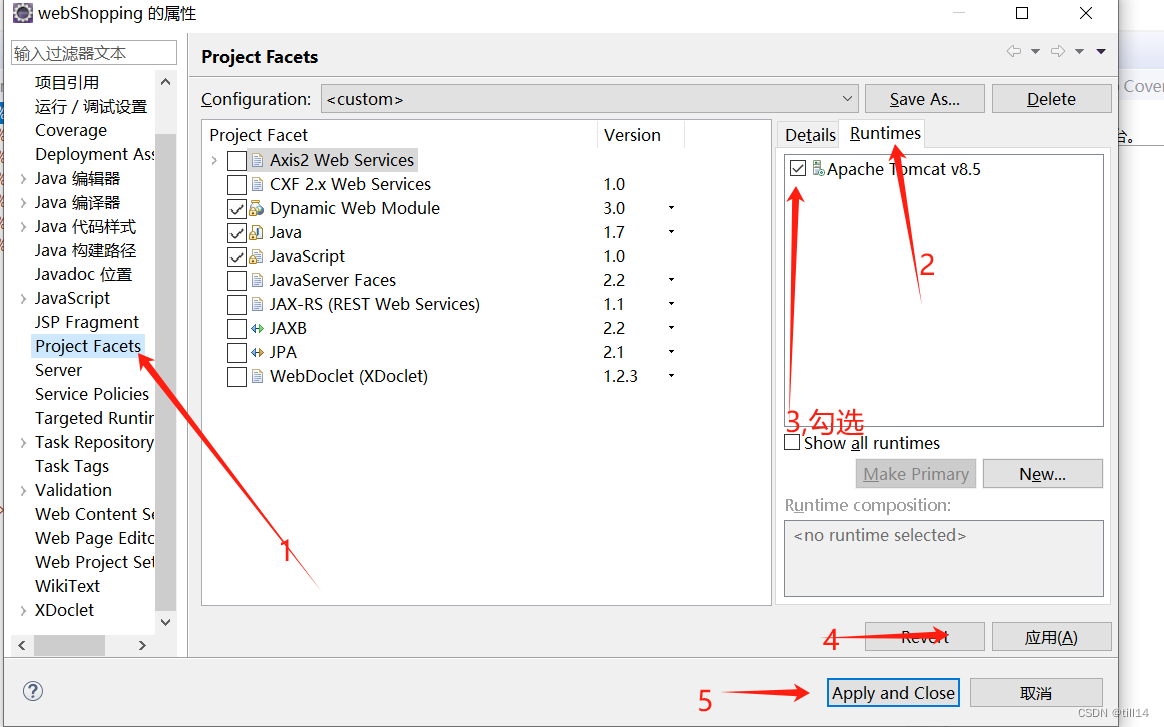This screenshot has height=727, width=1164.
Task: Click the forward navigation arrow in the header
Action: pos(1057,52)
